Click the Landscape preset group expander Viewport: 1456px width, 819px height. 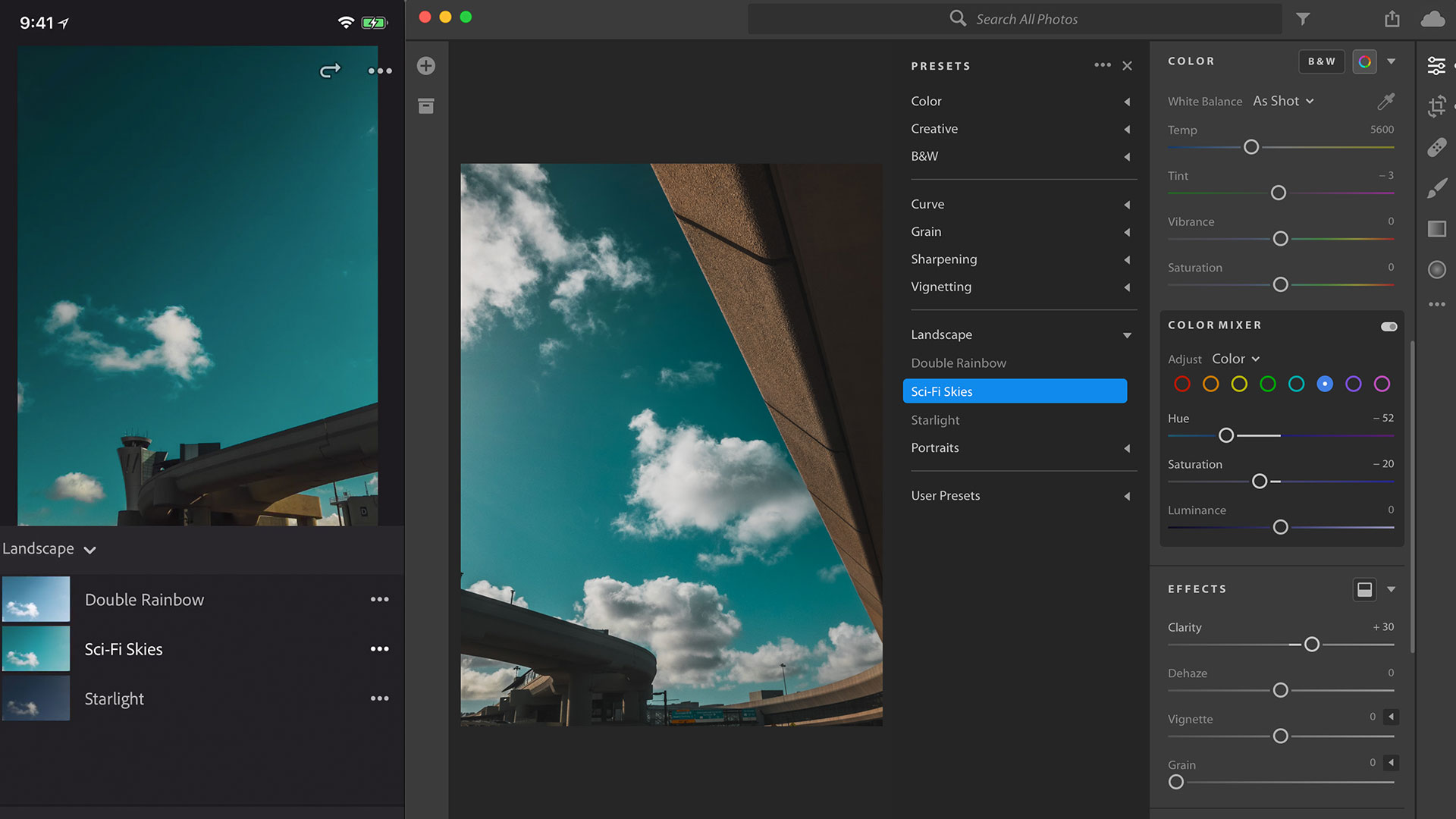tap(1125, 335)
